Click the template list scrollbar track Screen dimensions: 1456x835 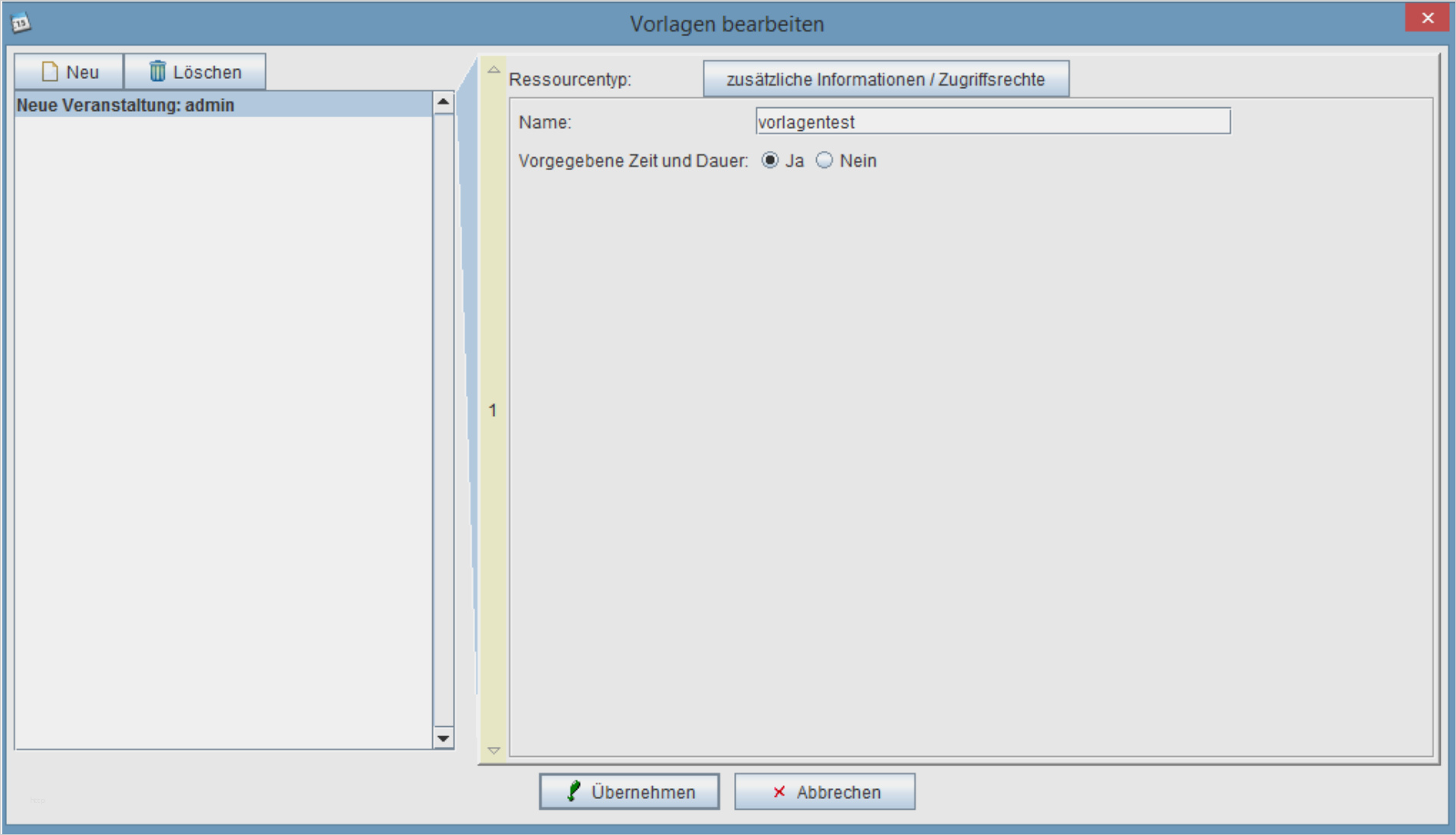pyautogui.click(x=443, y=420)
